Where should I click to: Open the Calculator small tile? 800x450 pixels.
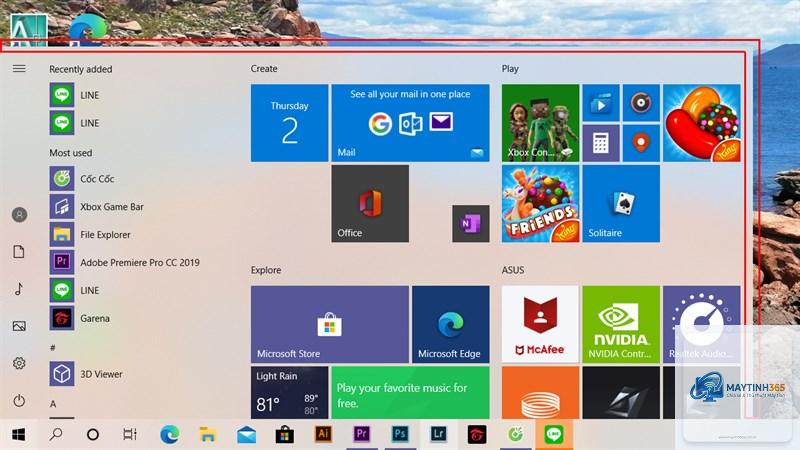click(601, 143)
